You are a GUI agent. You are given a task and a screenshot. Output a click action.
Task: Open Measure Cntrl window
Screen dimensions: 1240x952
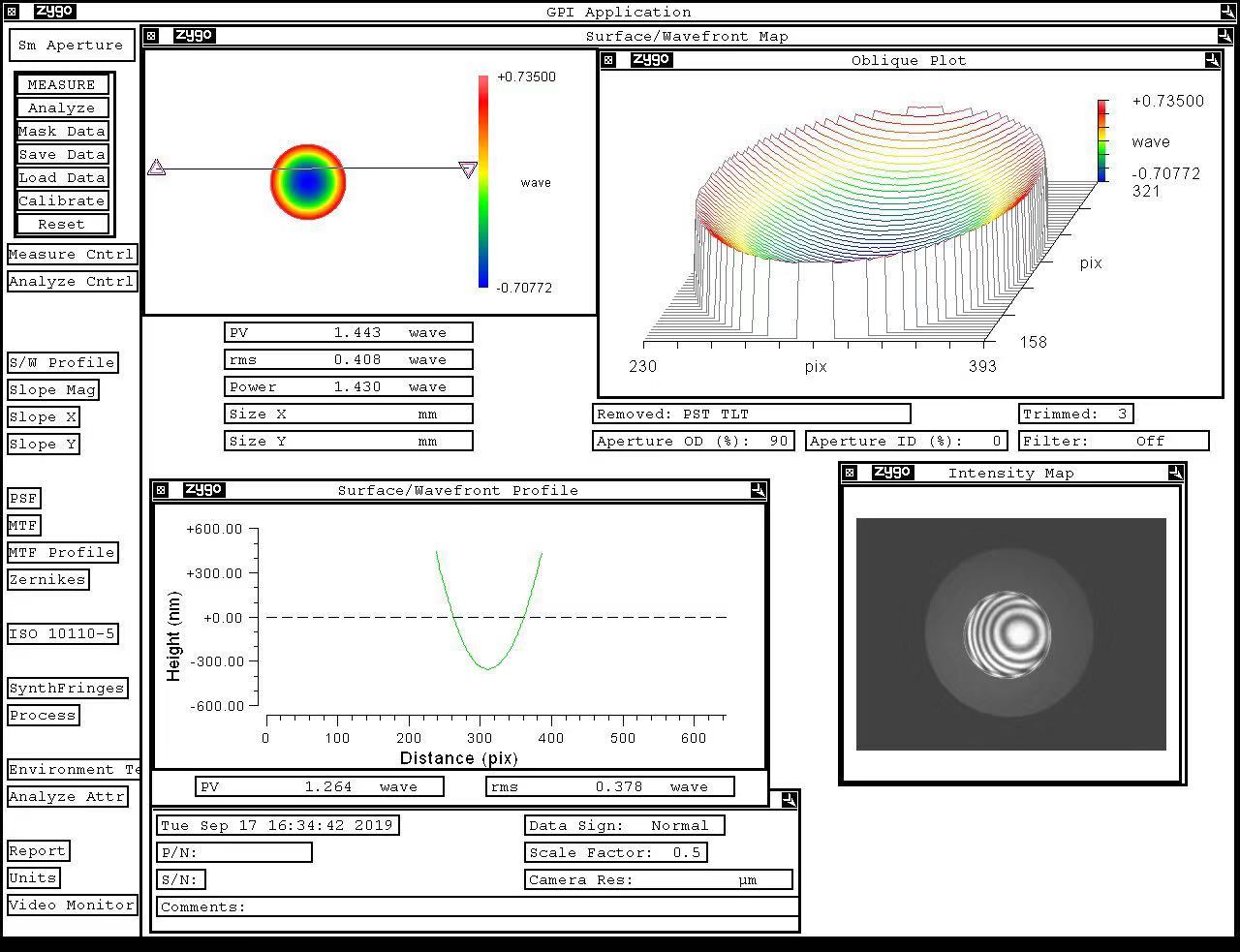[72, 255]
